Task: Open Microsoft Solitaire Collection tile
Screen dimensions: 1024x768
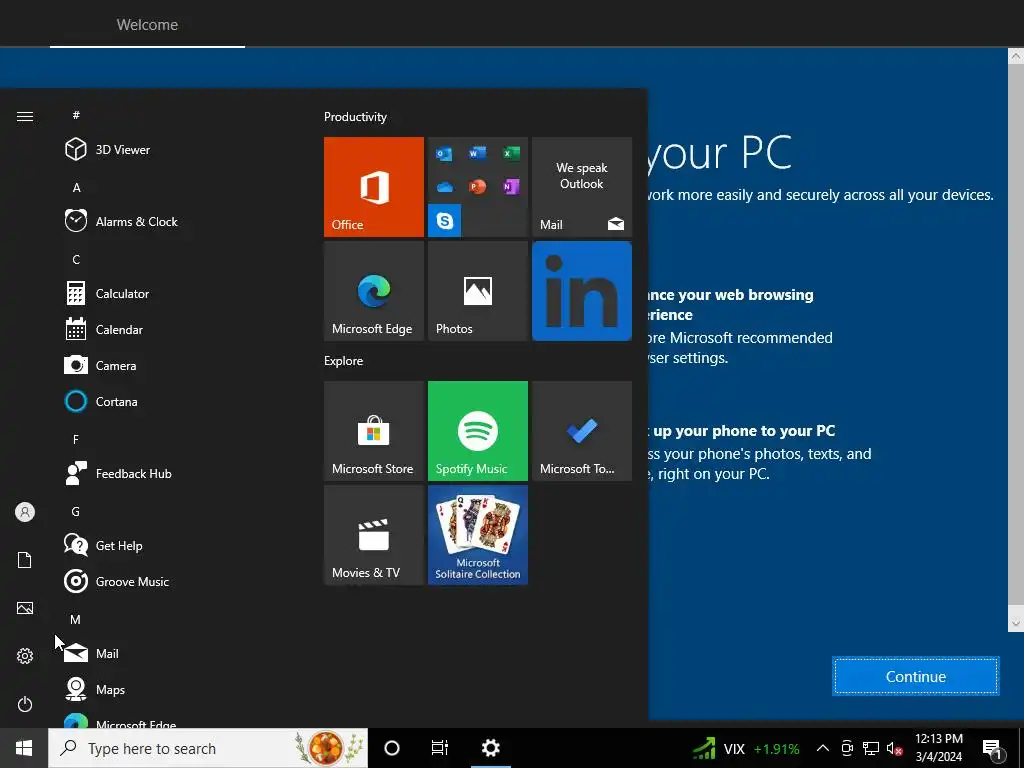Action: (478, 535)
